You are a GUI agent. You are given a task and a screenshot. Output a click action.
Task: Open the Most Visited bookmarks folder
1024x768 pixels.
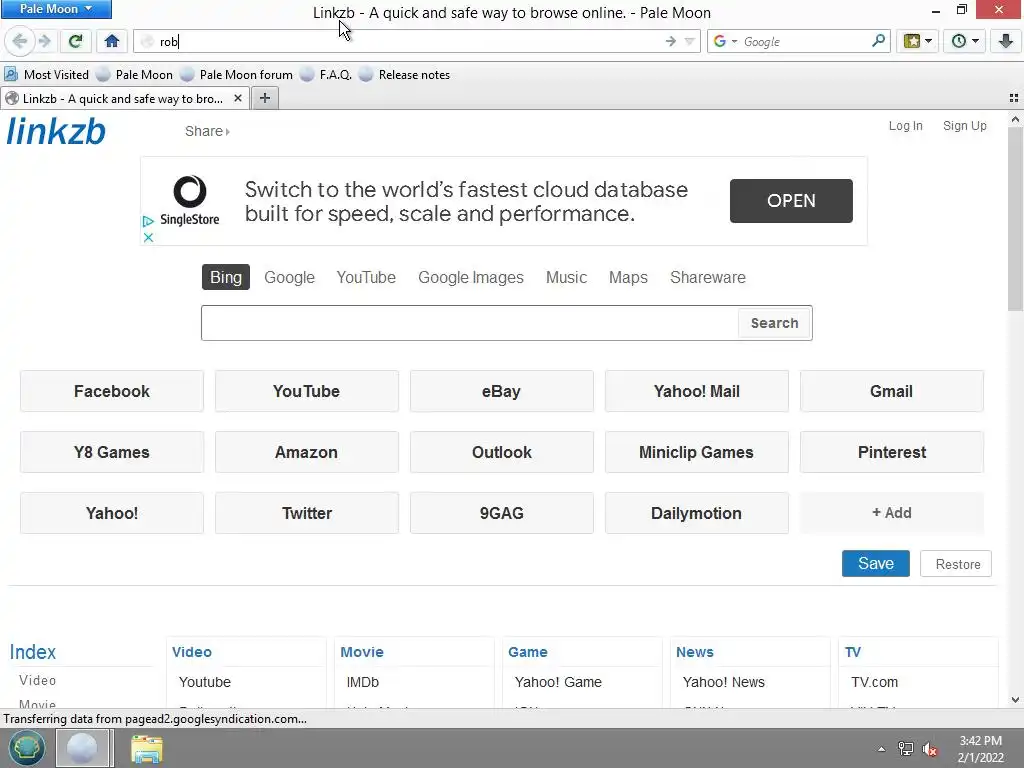46,74
